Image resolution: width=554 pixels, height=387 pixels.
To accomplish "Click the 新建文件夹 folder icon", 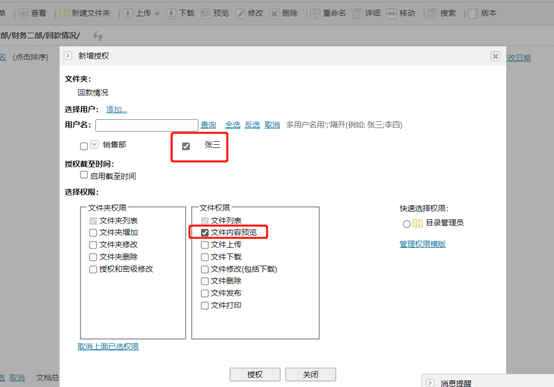I will [x=64, y=14].
